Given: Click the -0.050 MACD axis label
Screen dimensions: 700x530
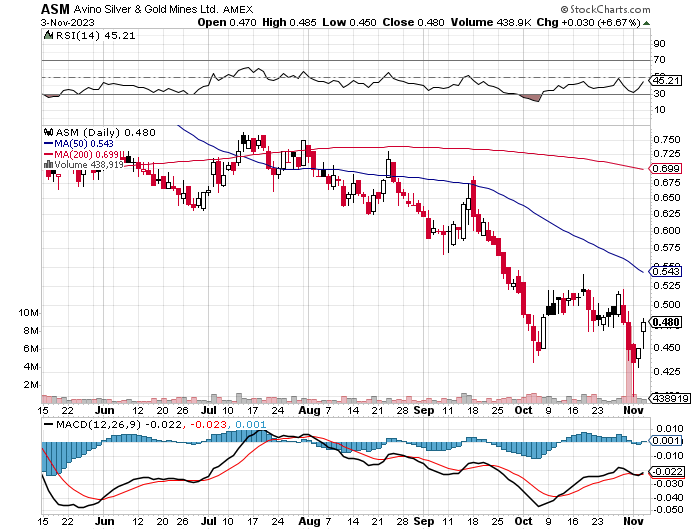Looking at the screenshot, I should [x=667, y=509].
